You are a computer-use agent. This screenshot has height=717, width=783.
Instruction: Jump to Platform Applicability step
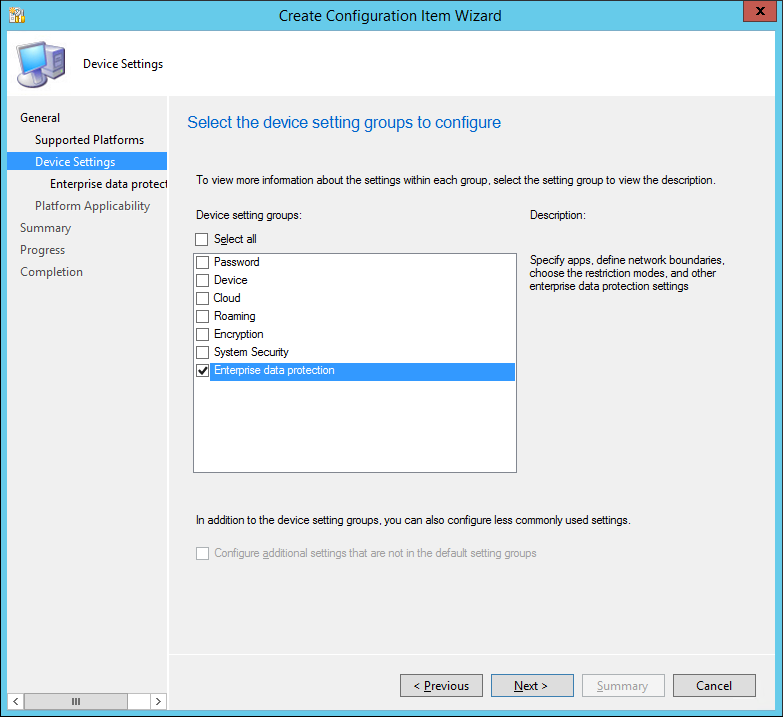[x=92, y=206]
